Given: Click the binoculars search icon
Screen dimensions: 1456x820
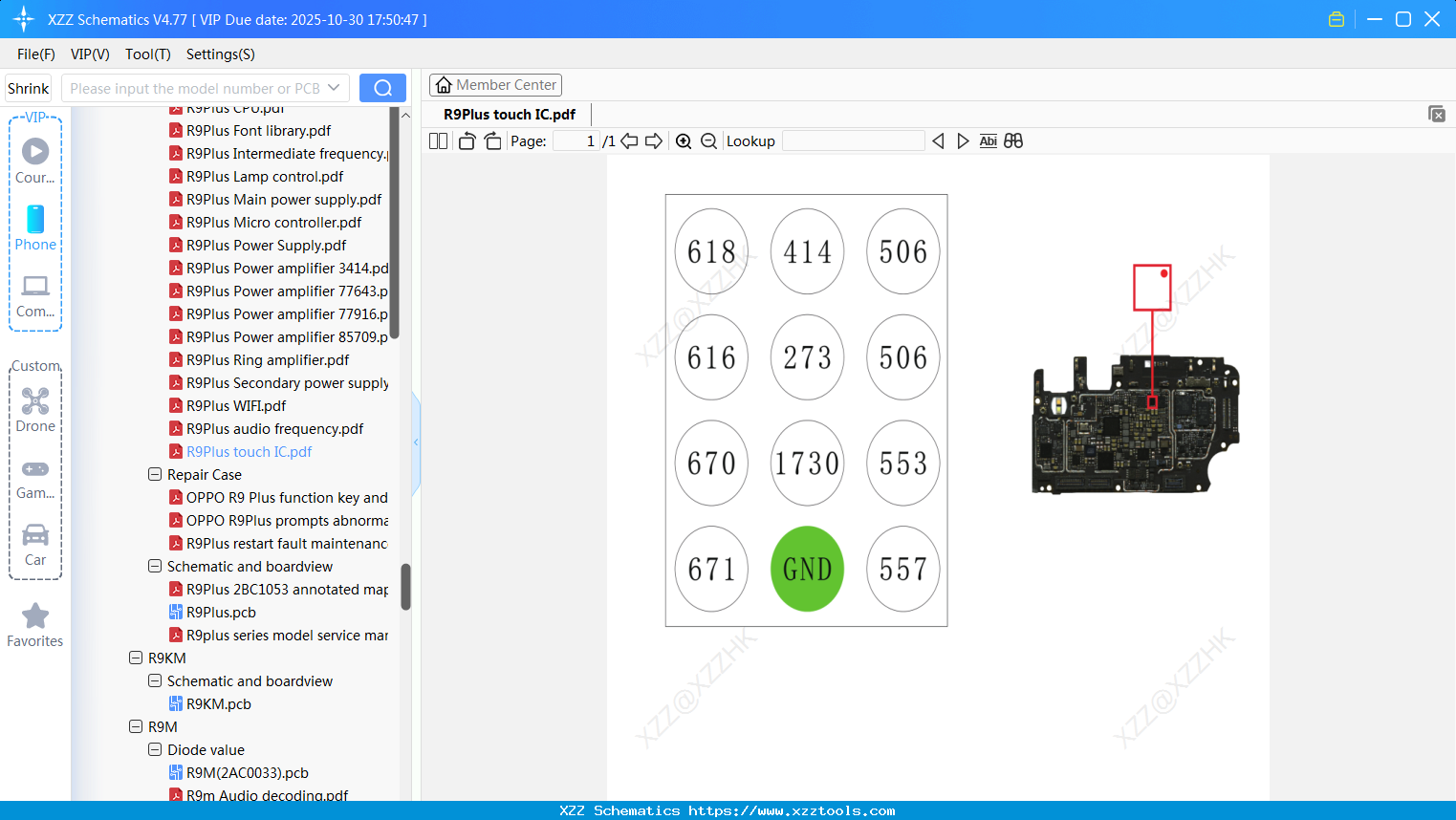Looking at the screenshot, I should 1013,141.
